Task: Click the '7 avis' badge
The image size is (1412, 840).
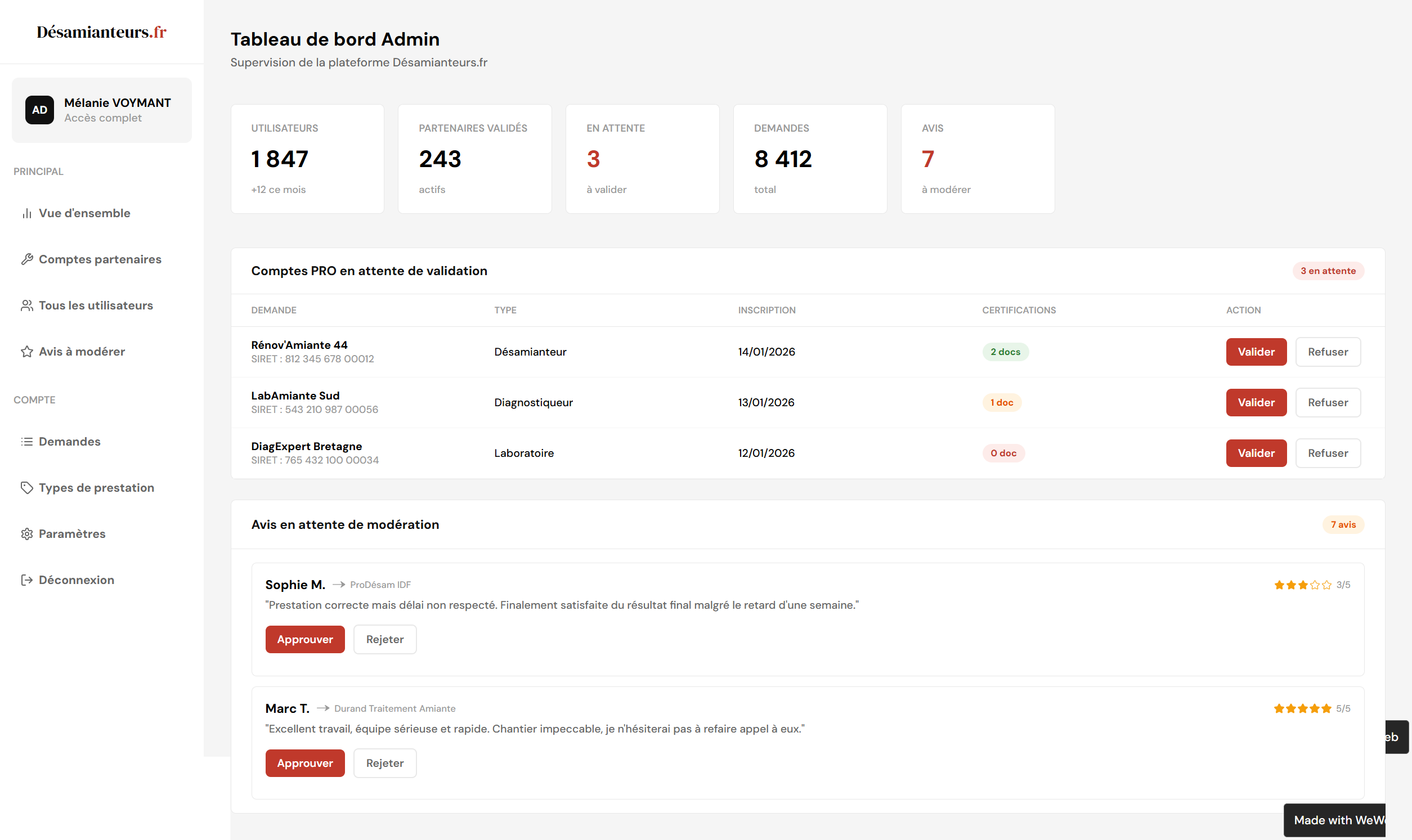Action: [x=1343, y=525]
